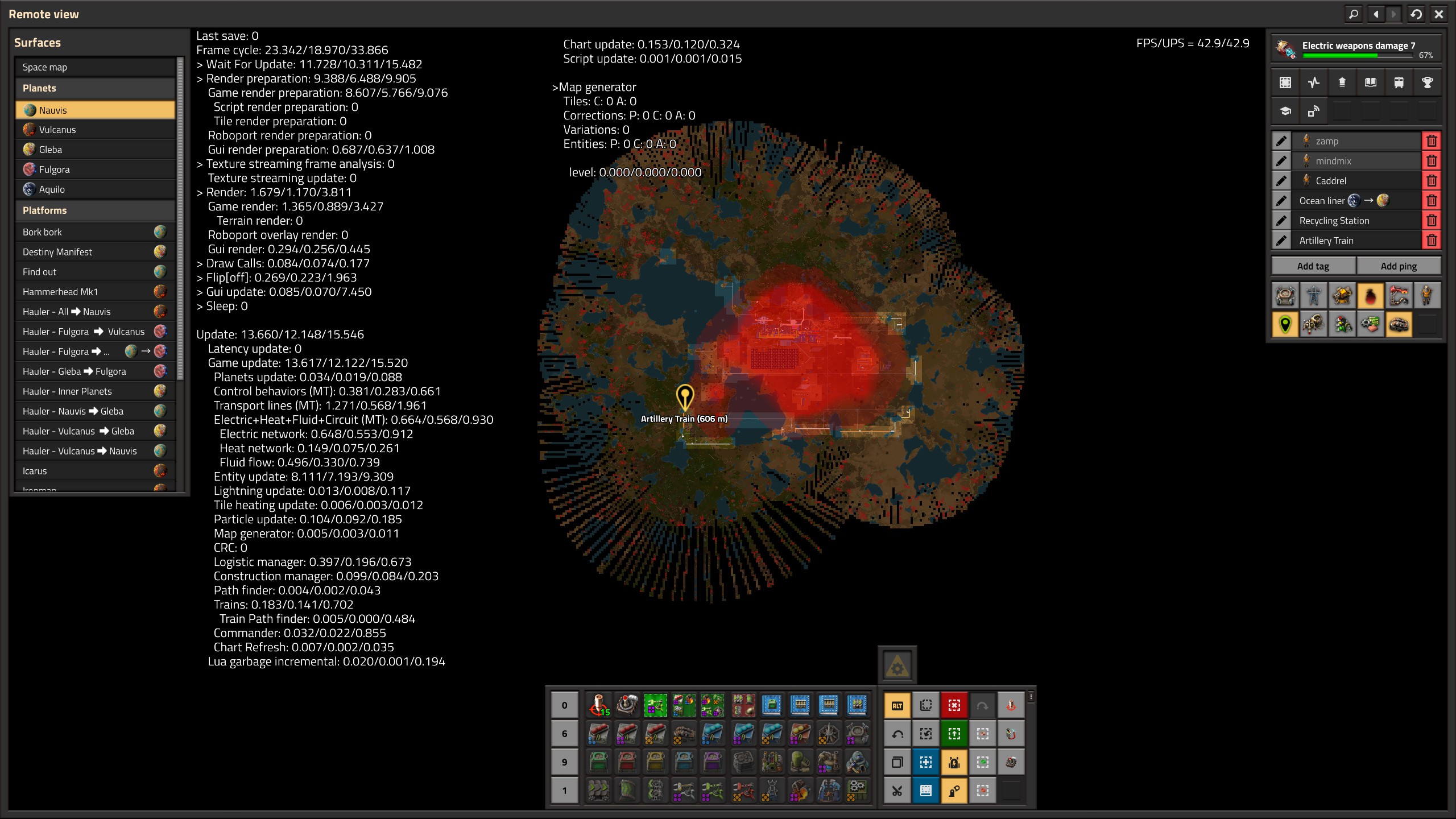
Task: Open the map search tool
Action: point(1354,14)
